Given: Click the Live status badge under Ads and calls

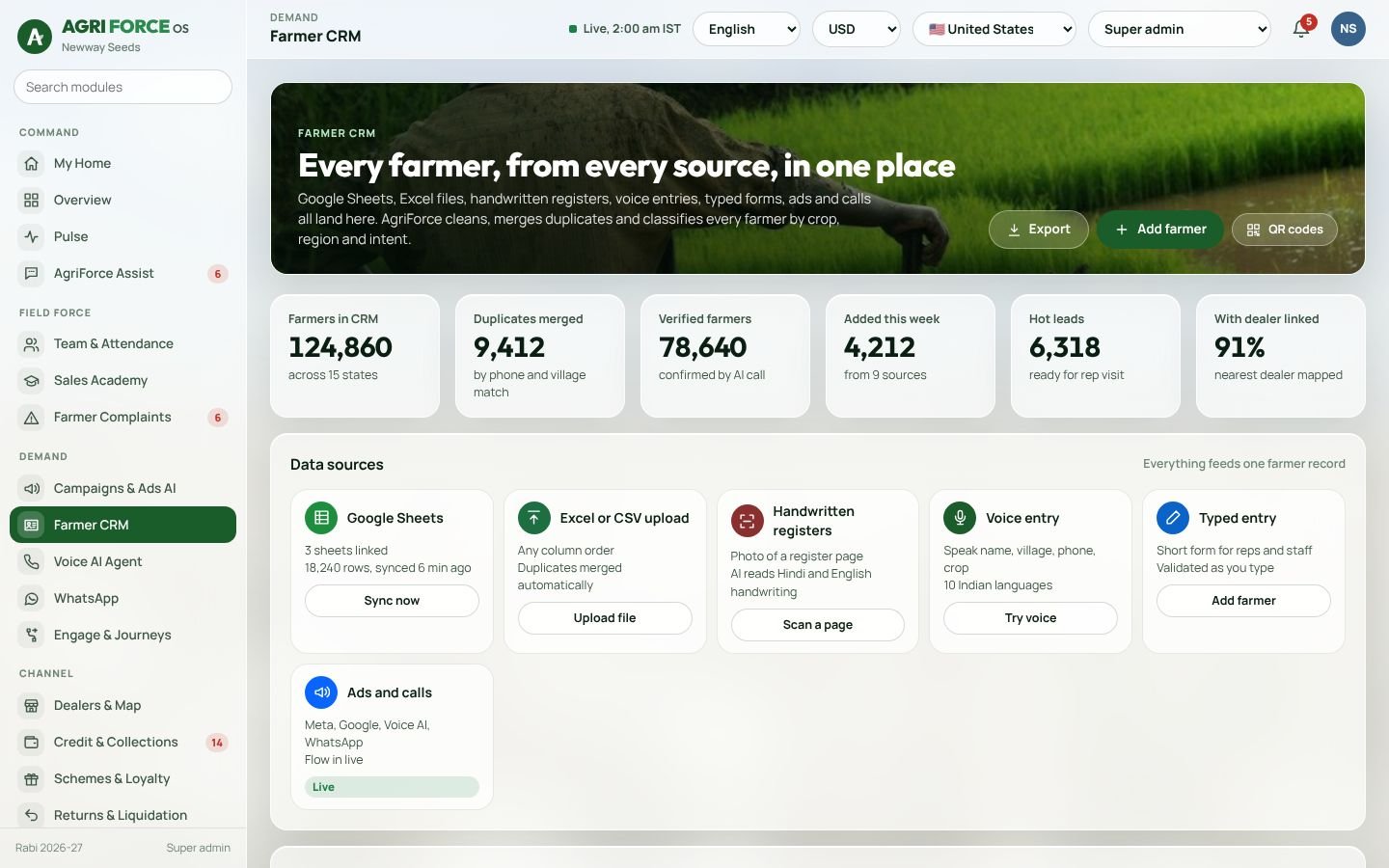Looking at the screenshot, I should click(392, 787).
